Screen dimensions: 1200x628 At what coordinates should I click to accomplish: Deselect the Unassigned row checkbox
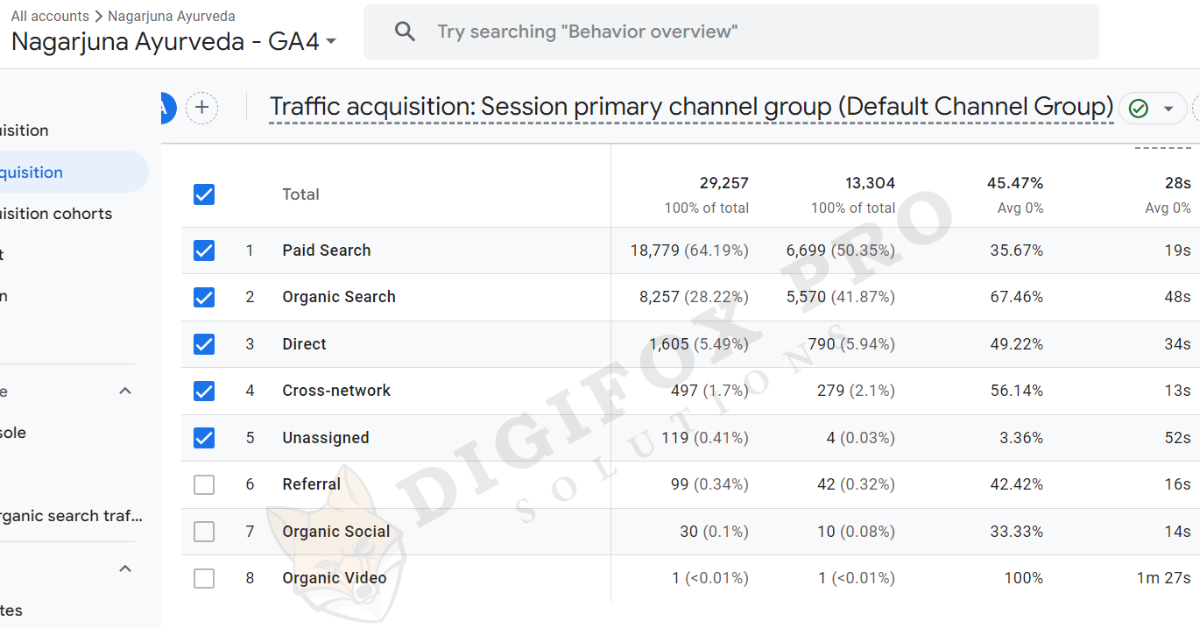point(204,438)
